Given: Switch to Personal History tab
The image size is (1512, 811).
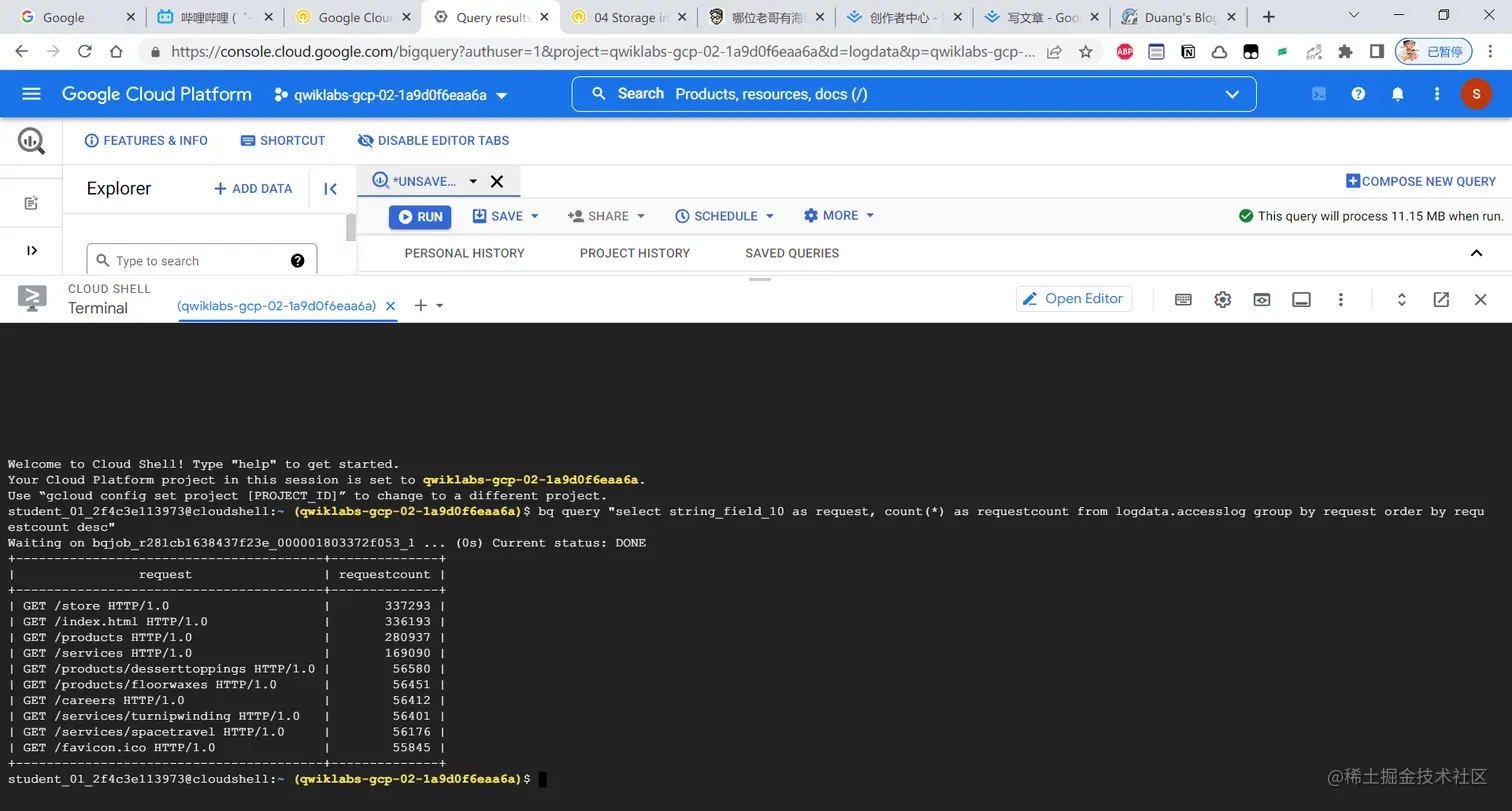Looking at the screenshot, I should (x=464, y=253).
